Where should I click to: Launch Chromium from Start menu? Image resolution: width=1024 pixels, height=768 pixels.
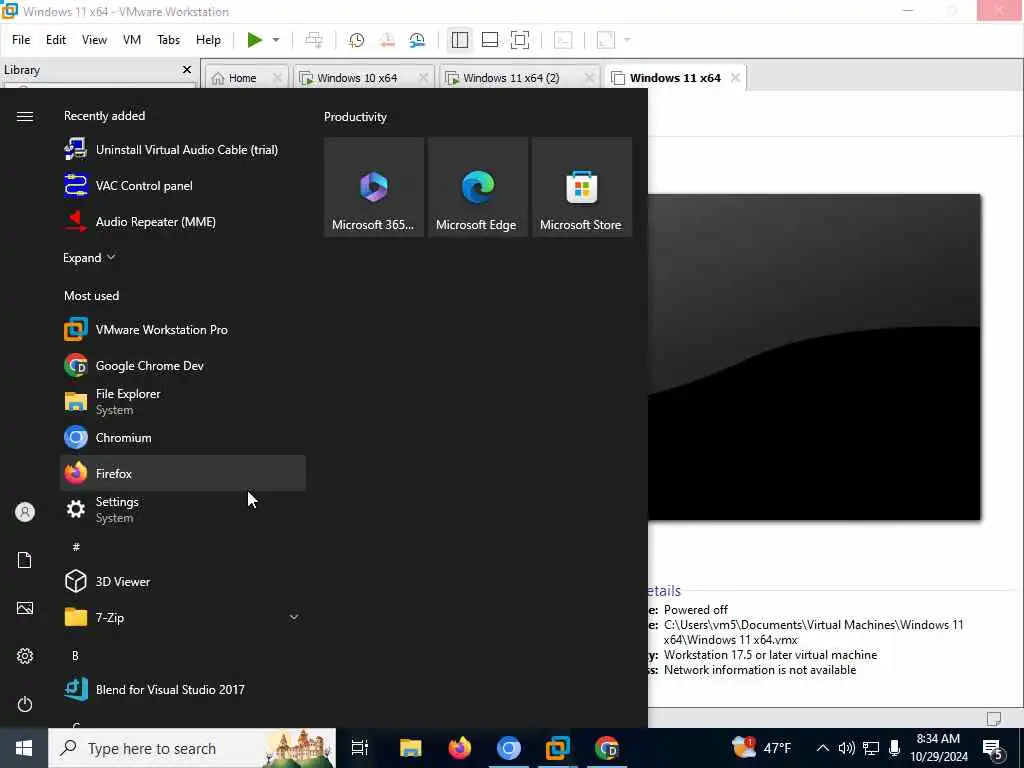click(183, 437)
